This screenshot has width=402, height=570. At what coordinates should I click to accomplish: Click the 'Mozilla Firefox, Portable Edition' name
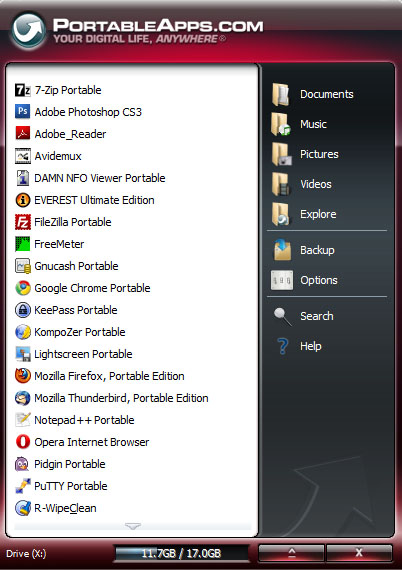pyautogui.click(x=109, y=376)
